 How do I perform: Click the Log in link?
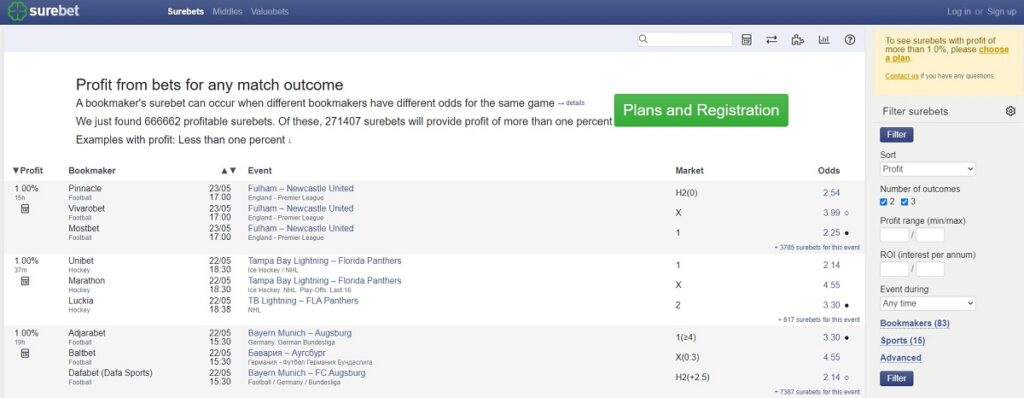pyautogui.click(x=959, y=12)
